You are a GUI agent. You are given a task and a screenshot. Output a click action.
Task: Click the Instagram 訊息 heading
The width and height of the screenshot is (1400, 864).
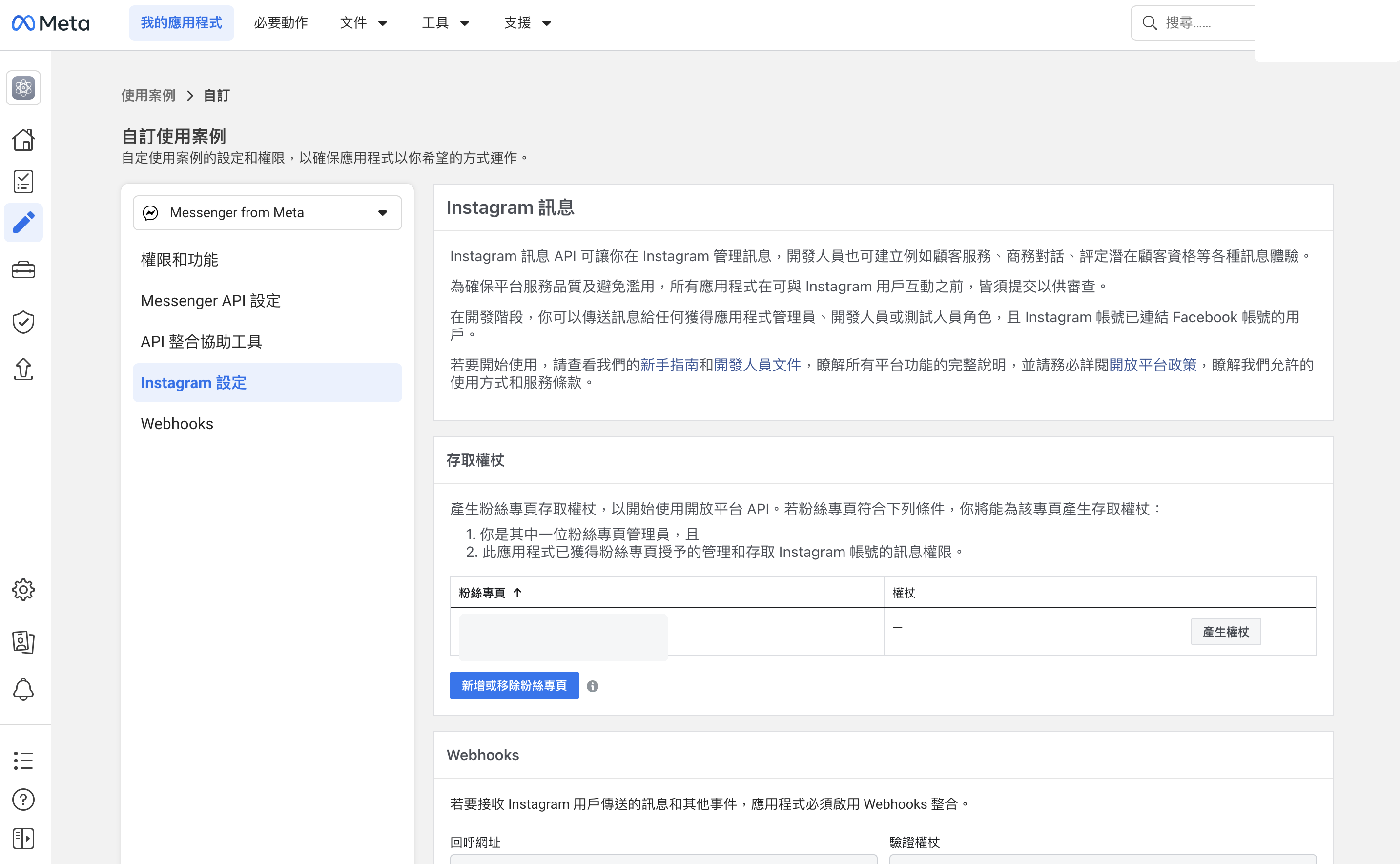tap(510, 207)
